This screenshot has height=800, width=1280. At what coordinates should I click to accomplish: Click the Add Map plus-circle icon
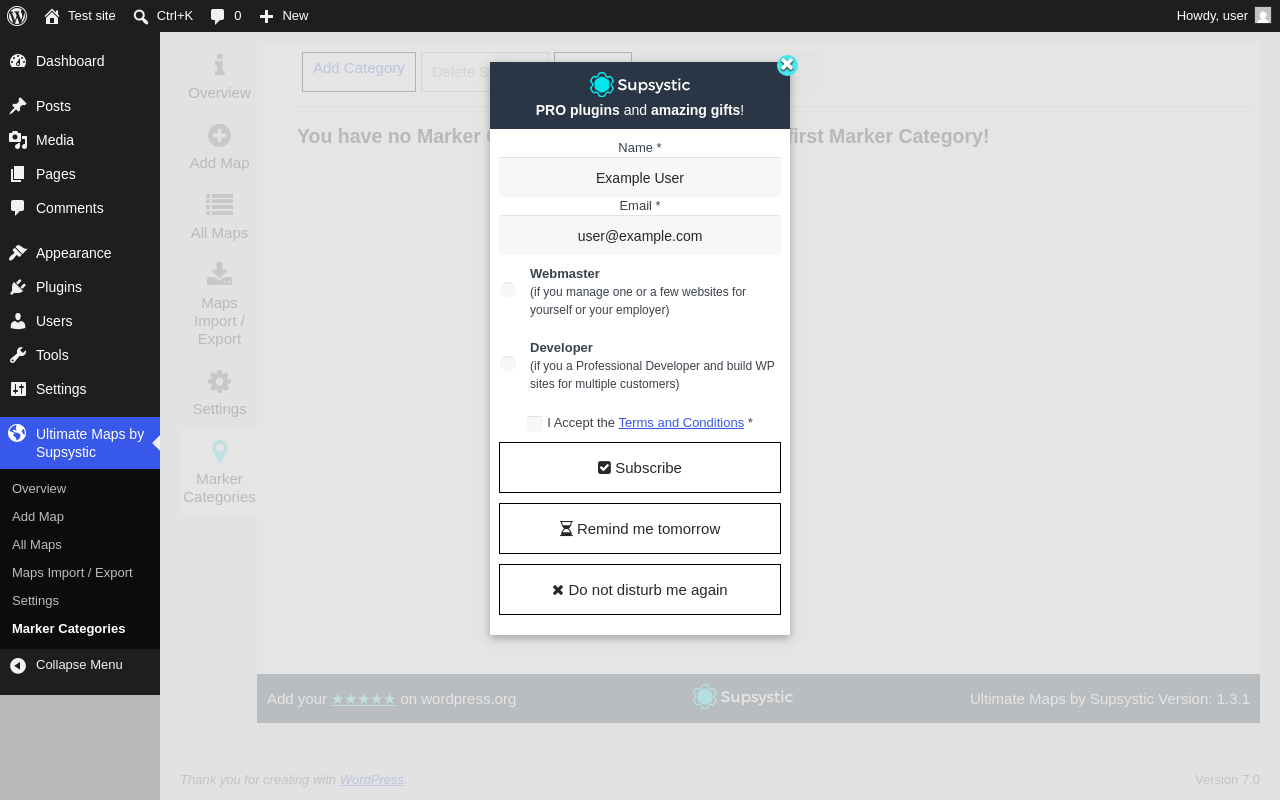click(219, 135)
